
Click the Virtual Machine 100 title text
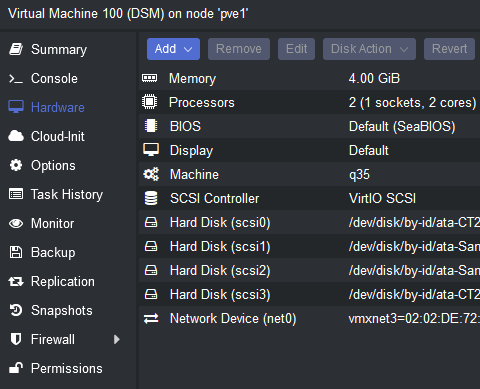tap(128, 14)
